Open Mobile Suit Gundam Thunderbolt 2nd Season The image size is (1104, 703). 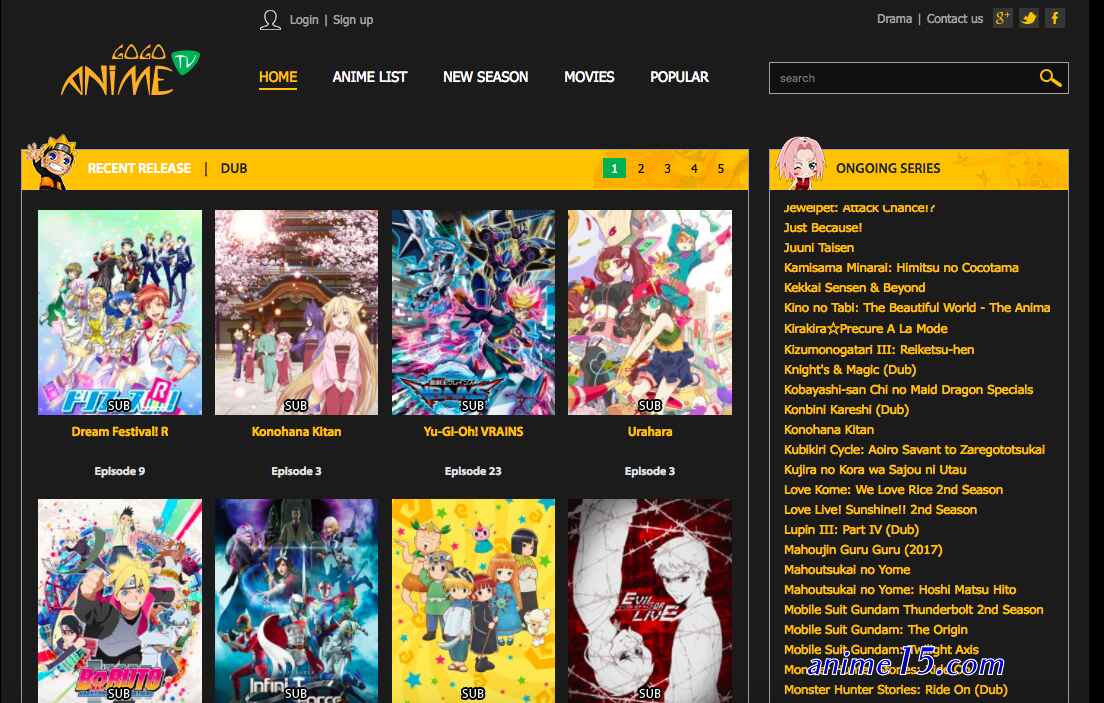tap(913, 609)
